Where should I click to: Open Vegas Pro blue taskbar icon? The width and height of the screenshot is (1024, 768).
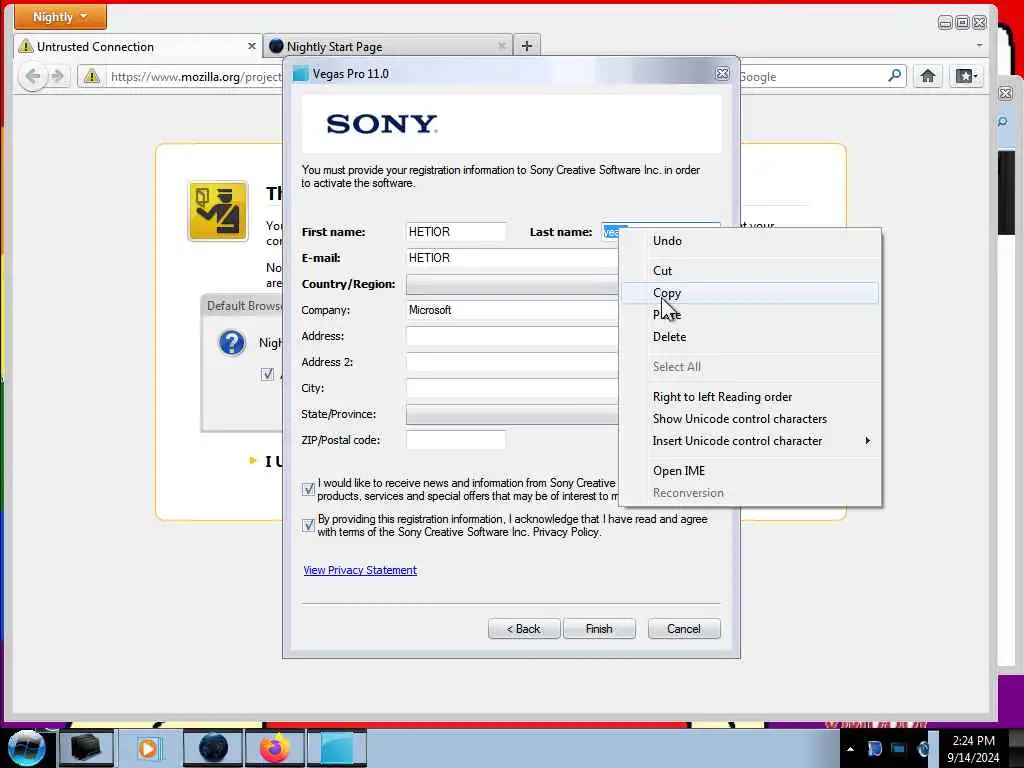(x=338, y=748)
